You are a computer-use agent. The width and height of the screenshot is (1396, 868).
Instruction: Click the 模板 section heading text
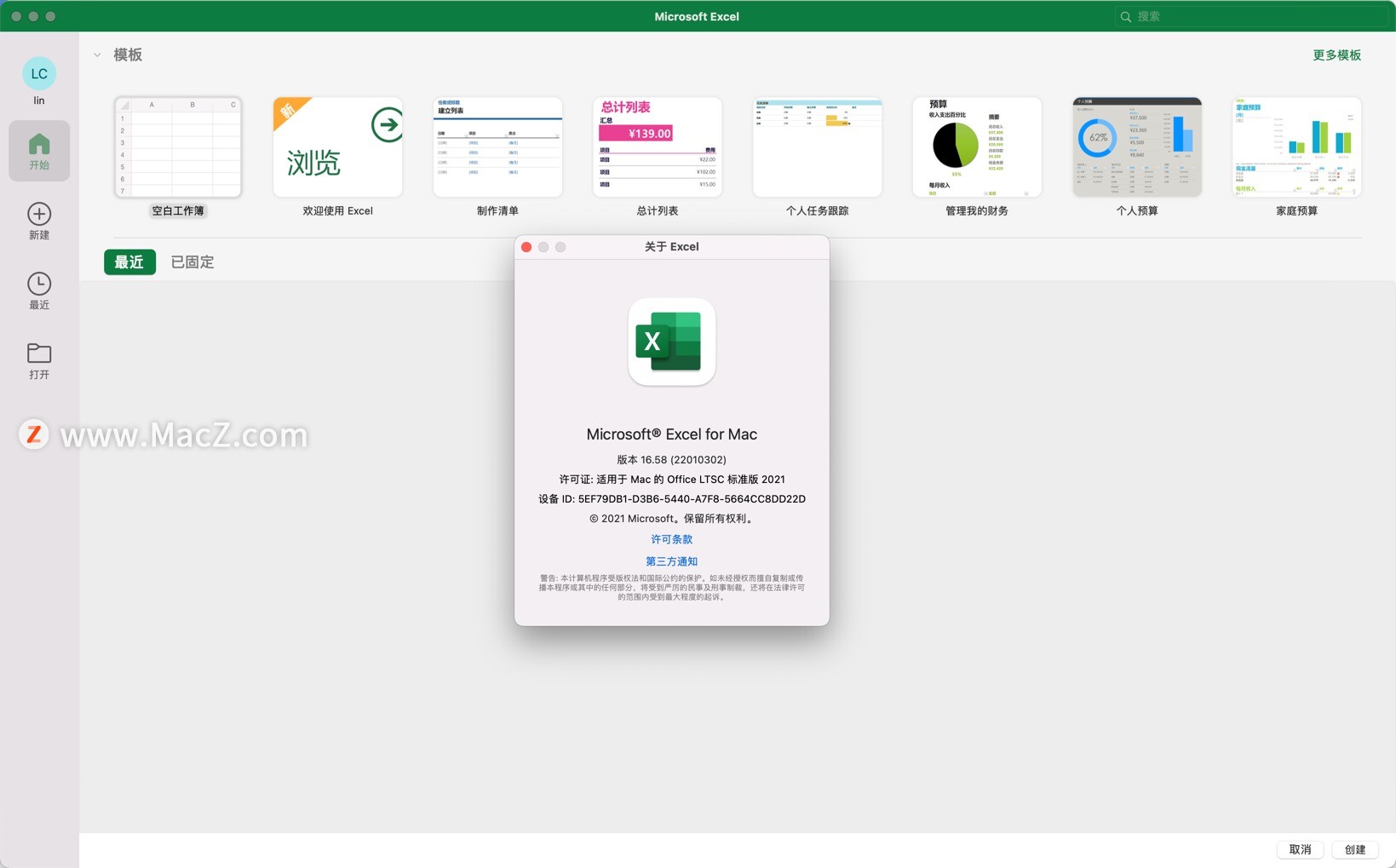tap(128, 55)
